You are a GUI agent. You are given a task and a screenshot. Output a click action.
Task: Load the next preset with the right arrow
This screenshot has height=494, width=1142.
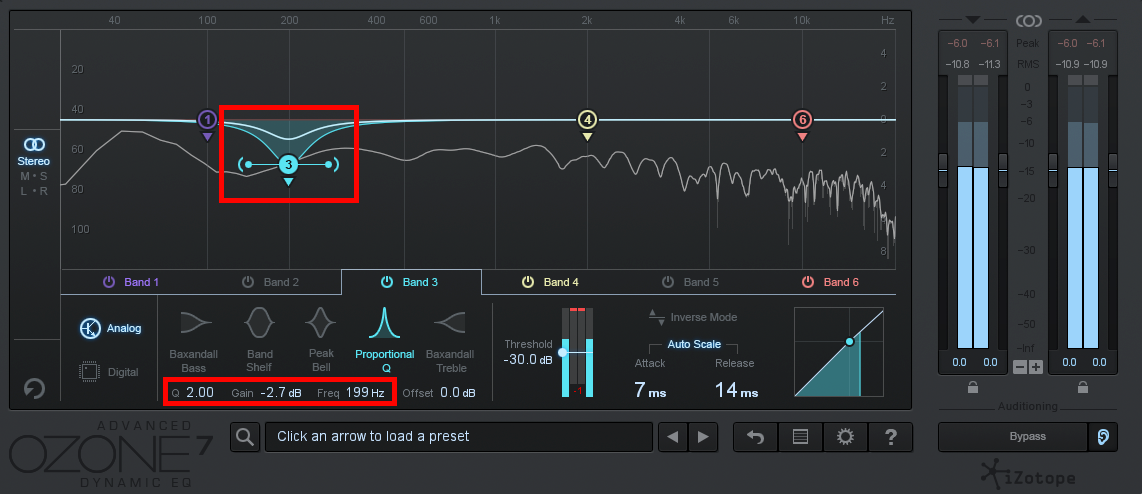tap(703, 437)
